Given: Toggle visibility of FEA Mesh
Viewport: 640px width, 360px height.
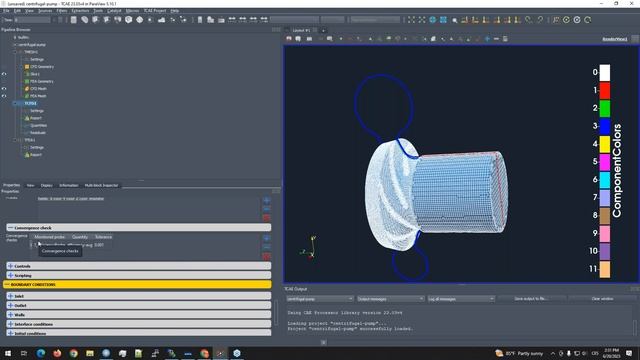Looking at the screenshot, I should [x=4, y=96].
